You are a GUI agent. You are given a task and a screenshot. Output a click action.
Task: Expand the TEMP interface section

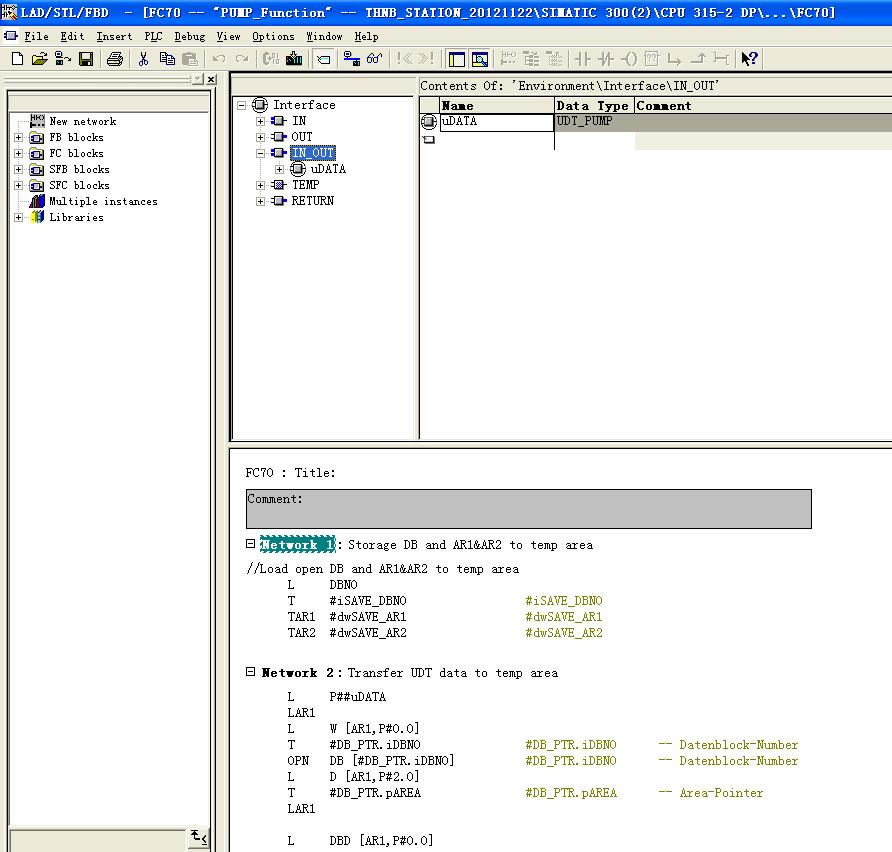click(x=261, y=185)
